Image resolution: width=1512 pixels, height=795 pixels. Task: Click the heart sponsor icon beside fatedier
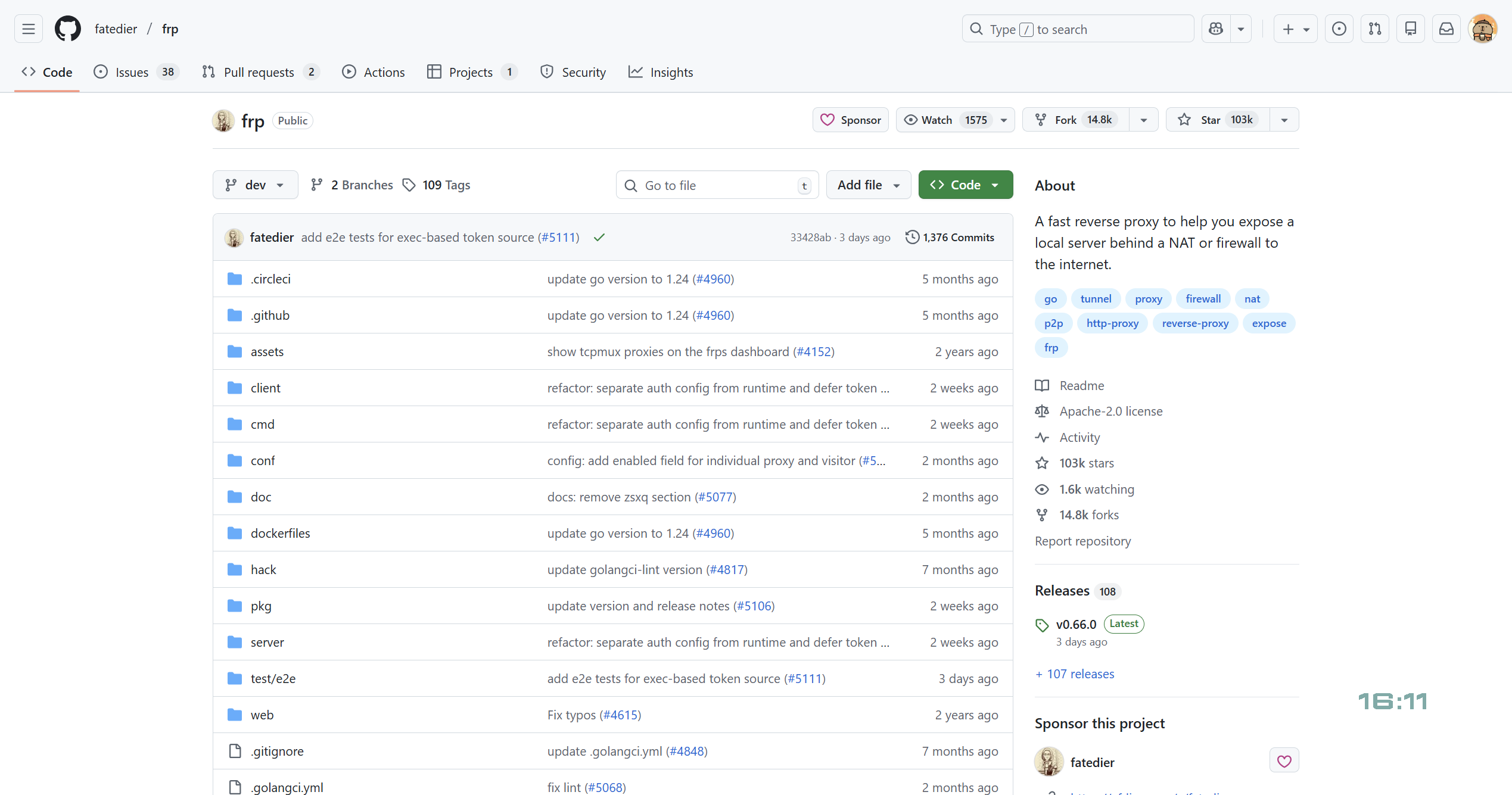click(x=1284, y=761)
